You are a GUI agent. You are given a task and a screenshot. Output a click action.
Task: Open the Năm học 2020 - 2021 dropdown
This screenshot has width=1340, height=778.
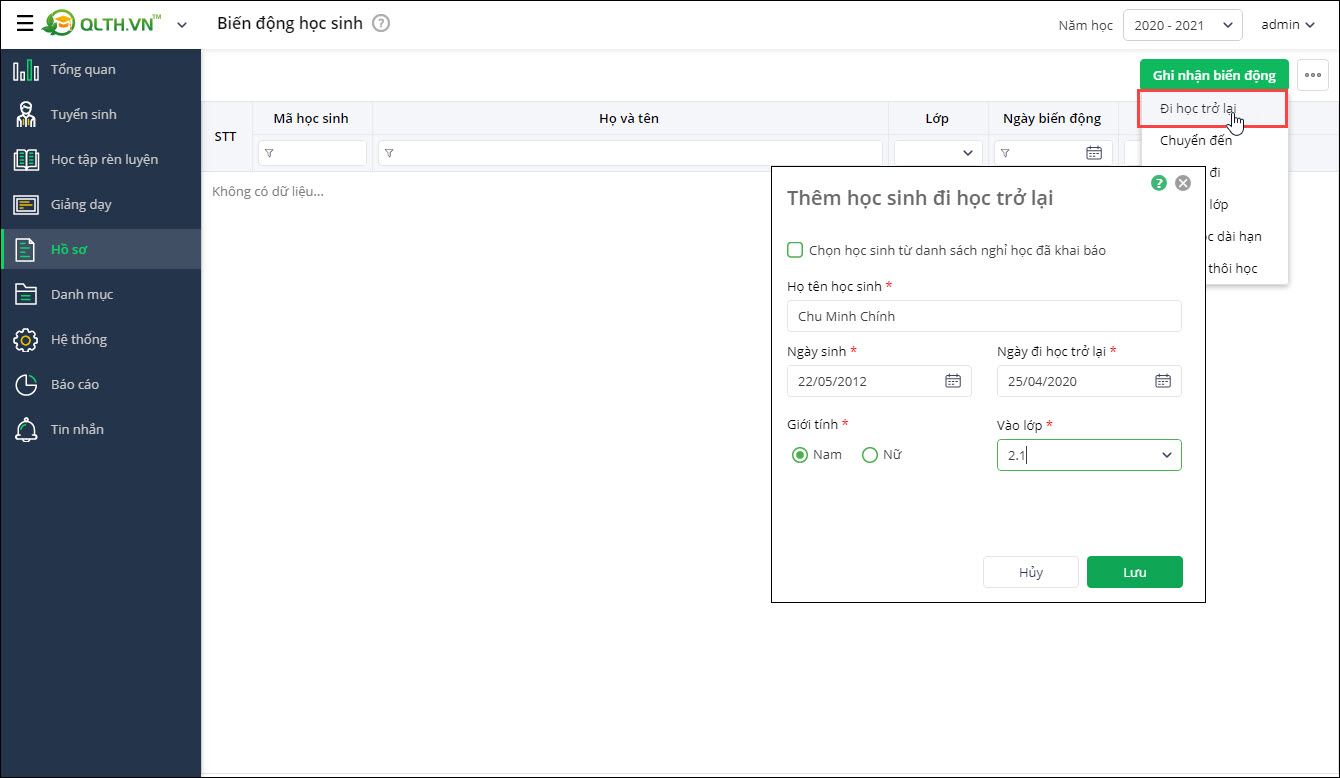(x=1182, y=25)
